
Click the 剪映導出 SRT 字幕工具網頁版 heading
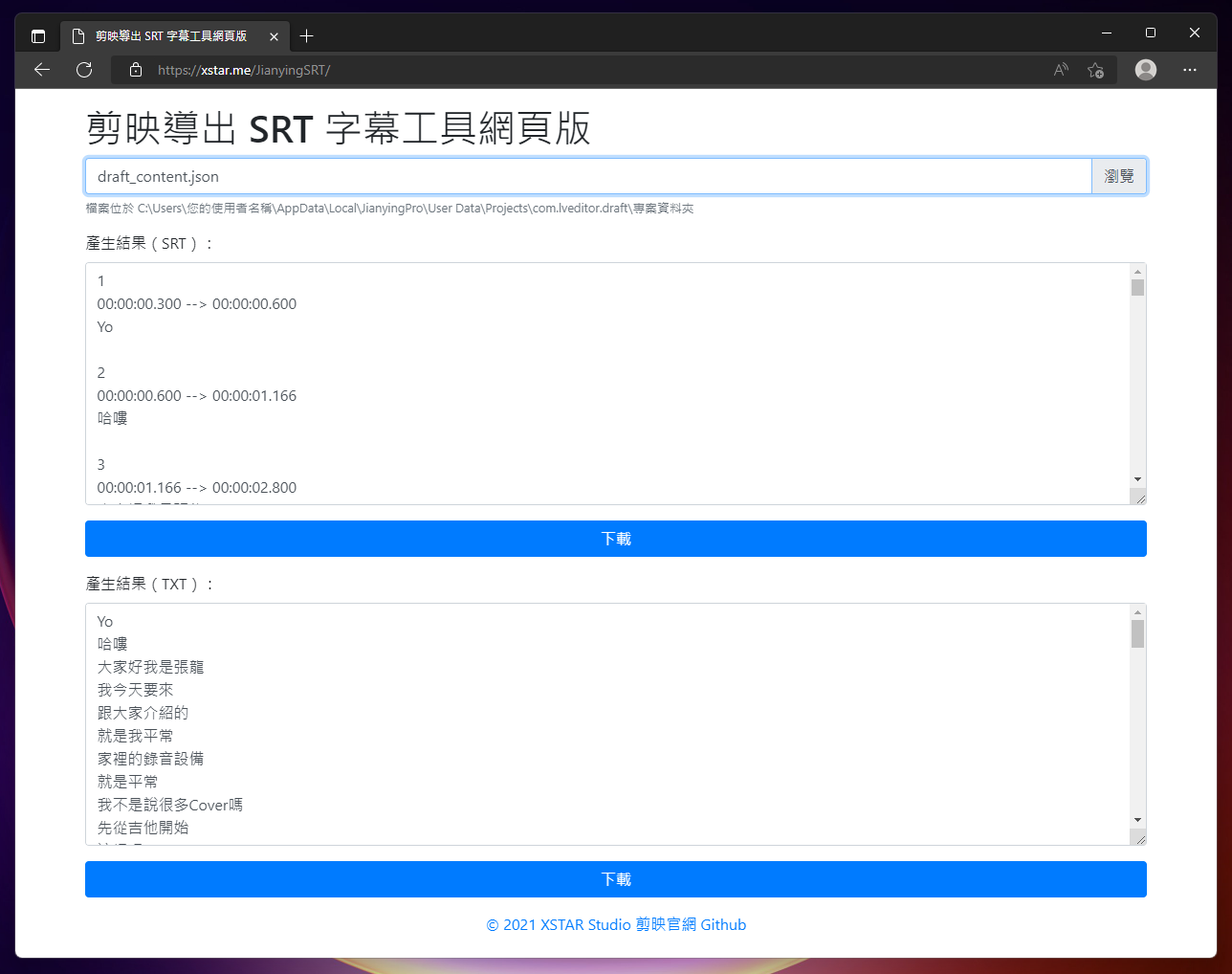[339, 128]
